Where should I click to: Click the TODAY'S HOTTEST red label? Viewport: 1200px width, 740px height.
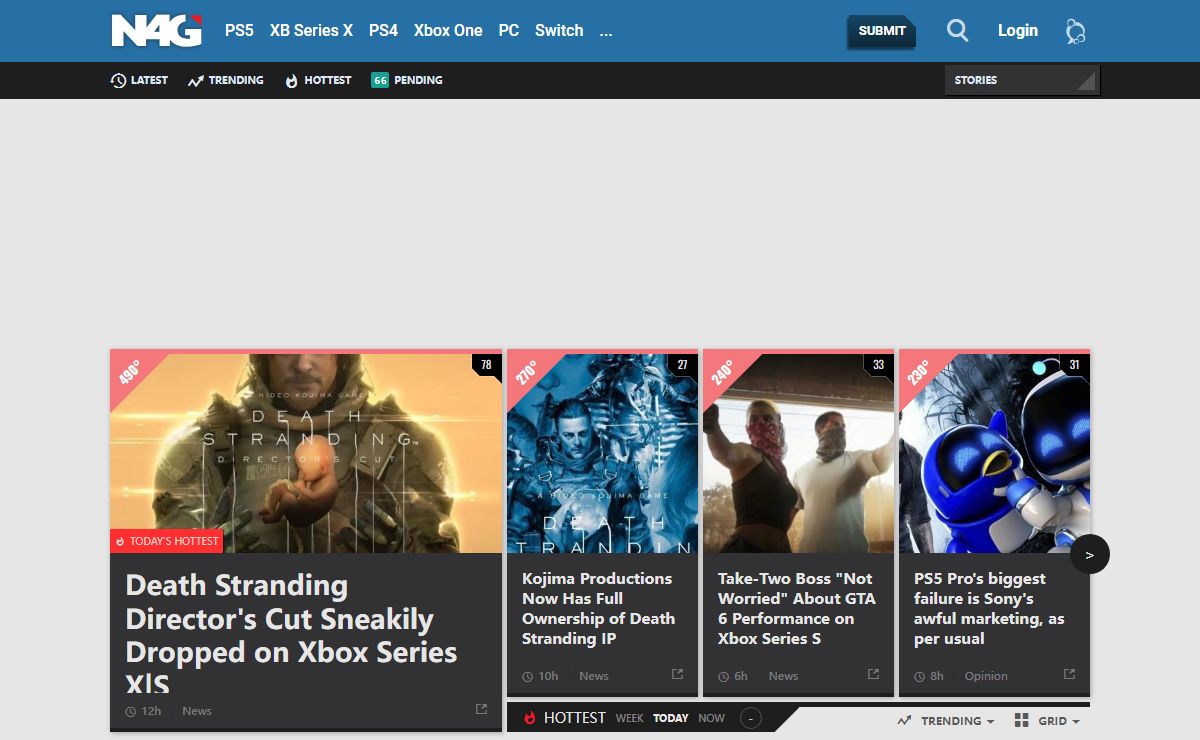(166, 541)
